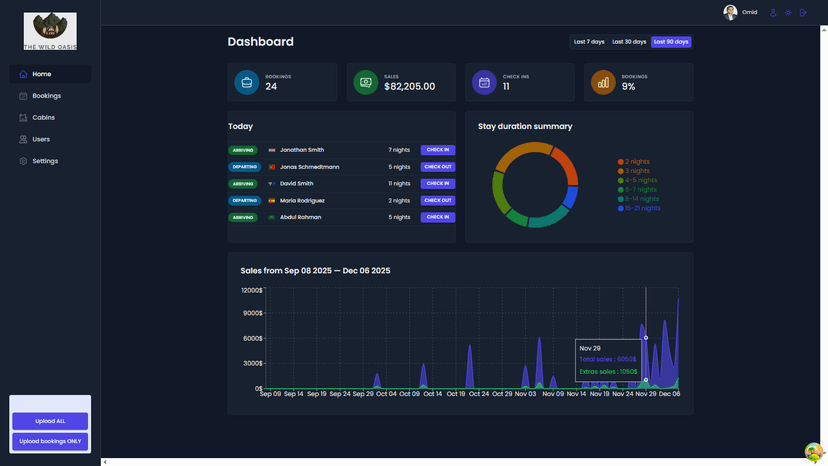Click the briefcase Bookings stat icon
This screenshot has width=828, height=466.
point(247,82)
